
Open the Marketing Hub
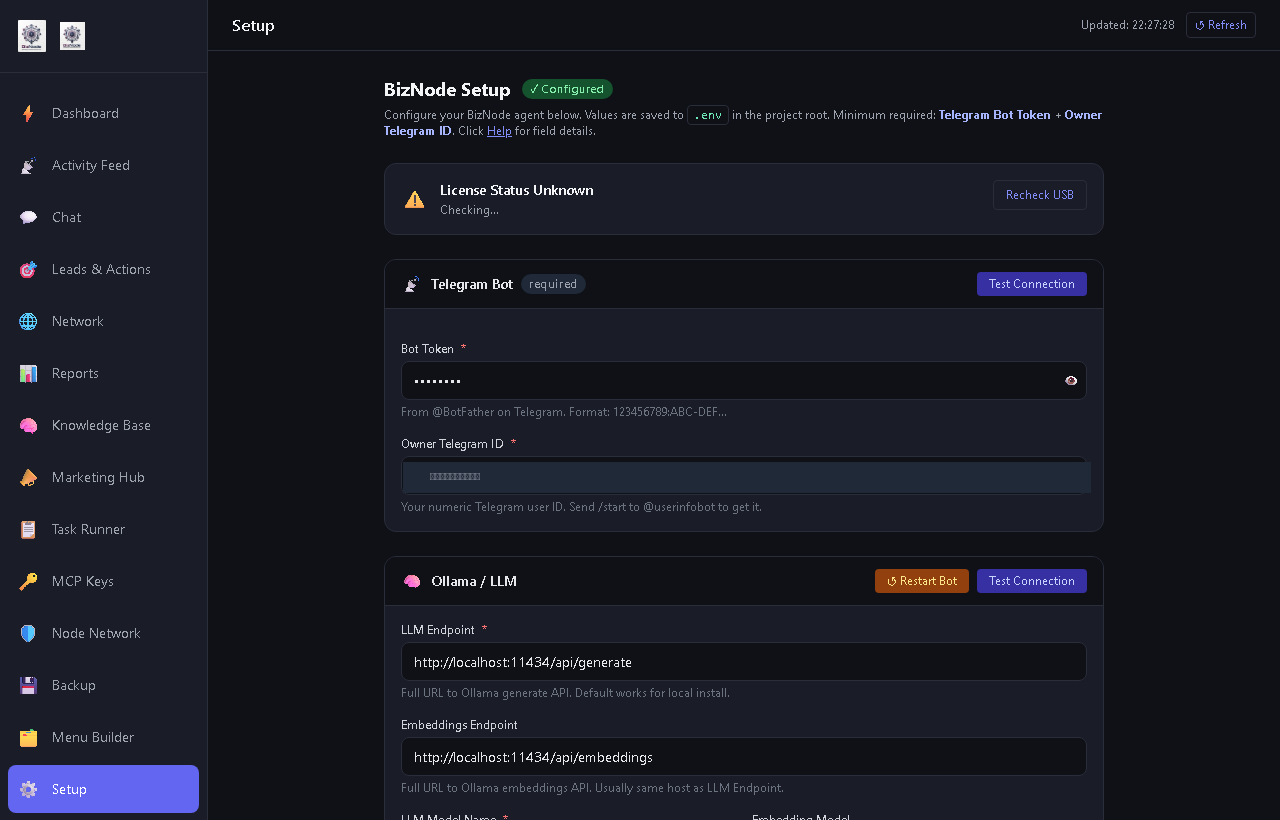pyautogui.click(x=96, y=477)
